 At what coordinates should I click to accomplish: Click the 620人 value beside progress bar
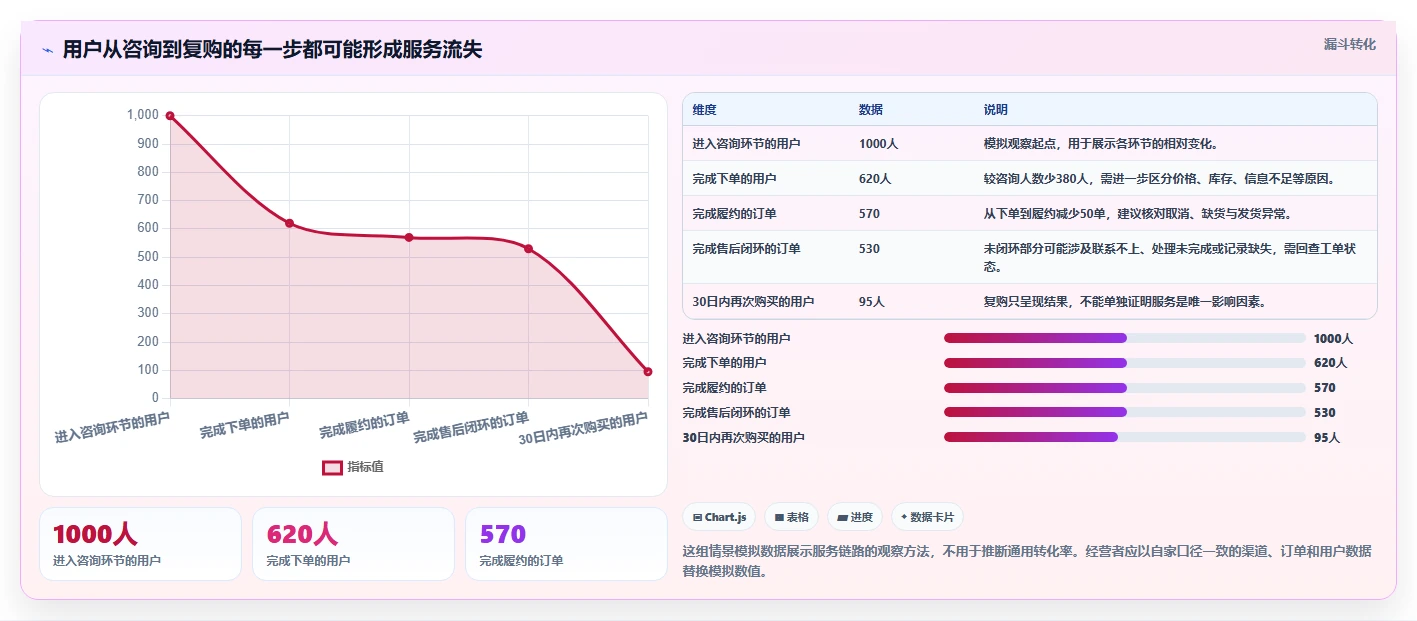(1330, 363)
